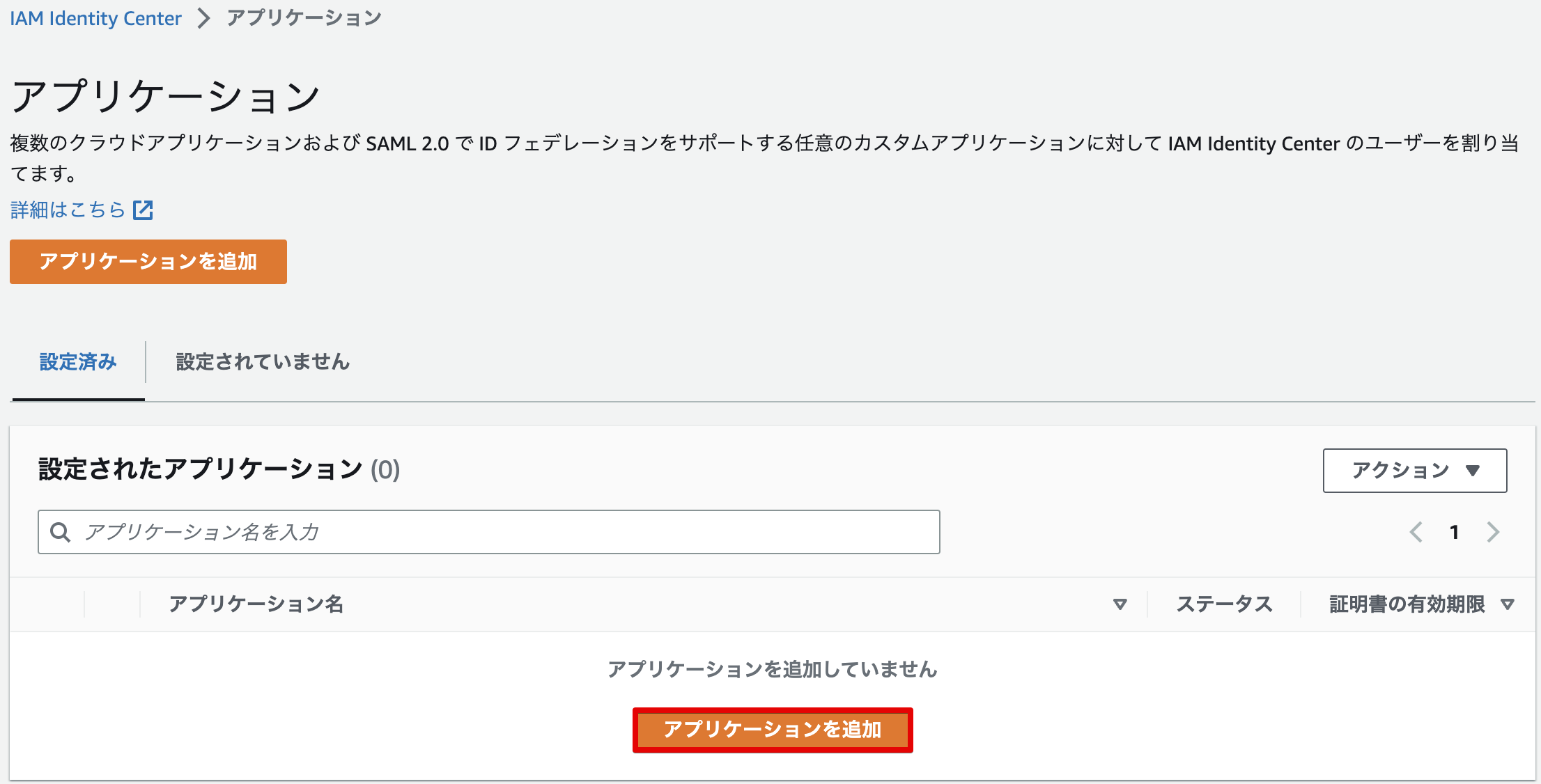Open the 詳細はこちら documentation link

(x=68, y=209)
